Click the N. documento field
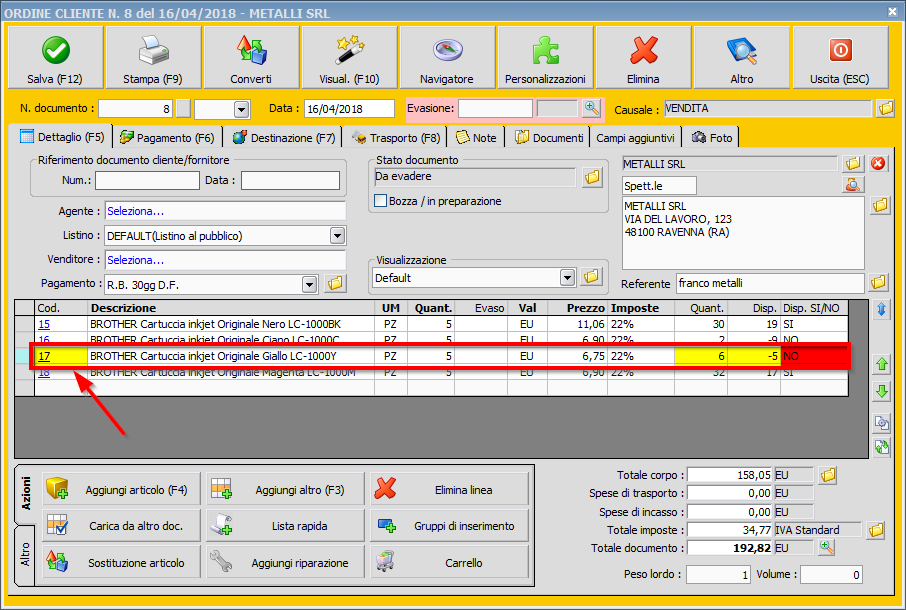The image size is (906, 610). [136, 109]
